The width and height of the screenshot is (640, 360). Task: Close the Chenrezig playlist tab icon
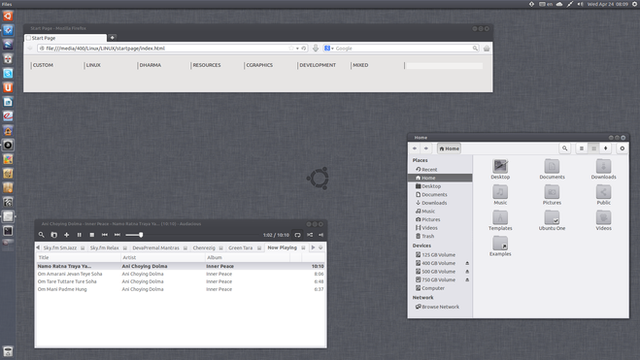221,248
